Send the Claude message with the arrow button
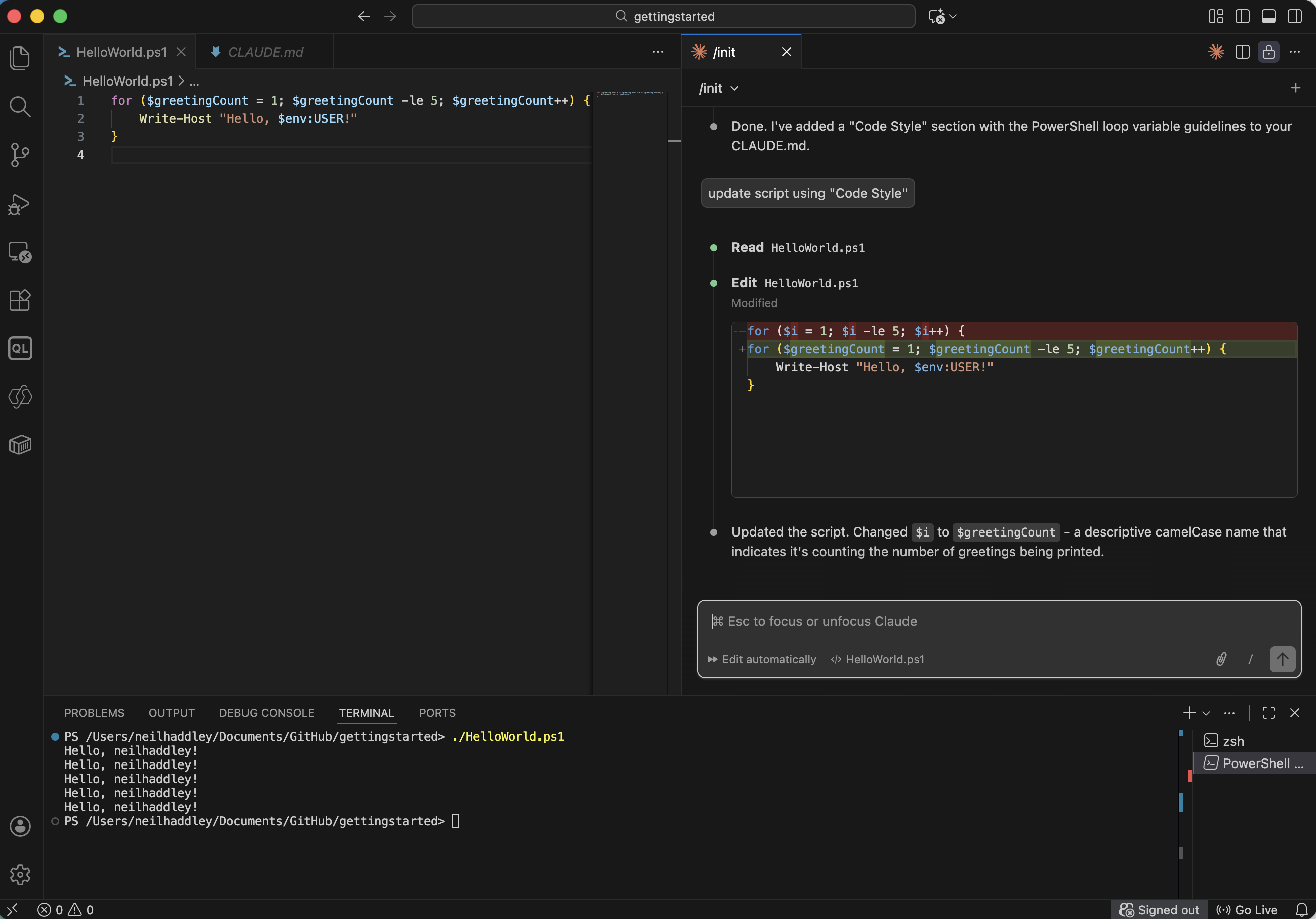The image size is (1316, 919). tap(1282, 659)
